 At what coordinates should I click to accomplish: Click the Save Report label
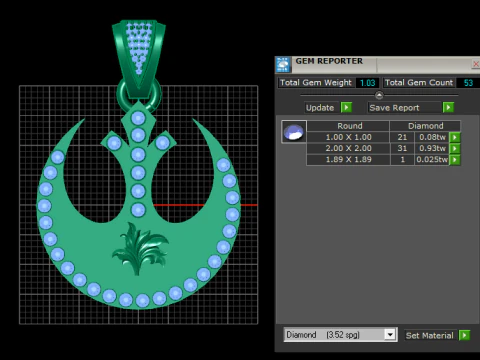click(x=394, y=108)
